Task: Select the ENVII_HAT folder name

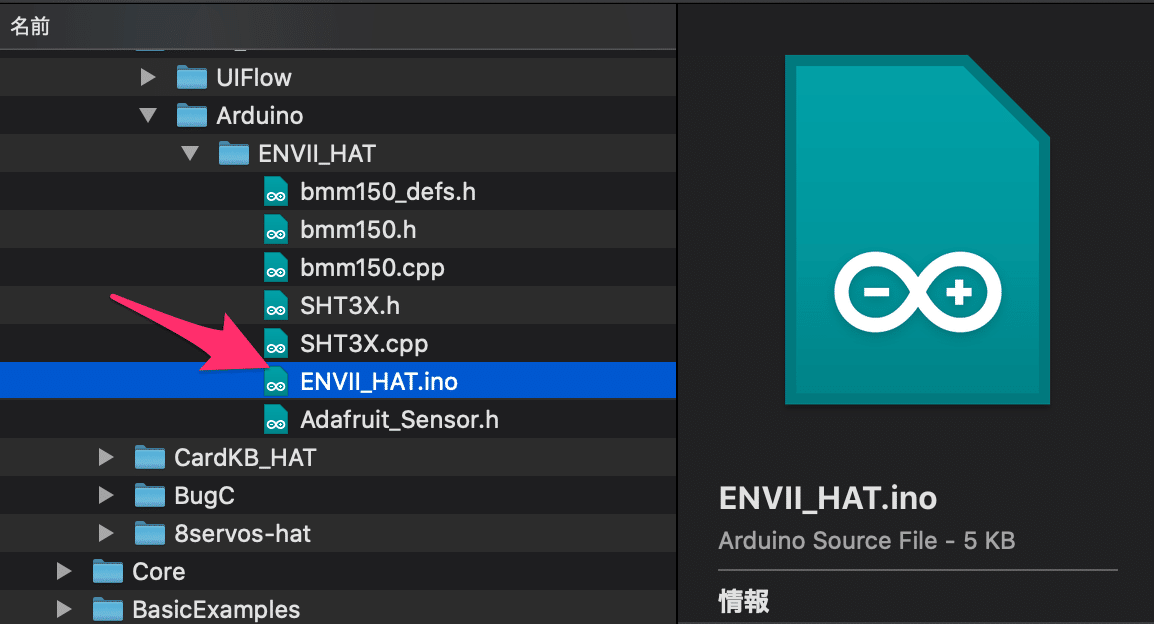Action: point(316,154)
